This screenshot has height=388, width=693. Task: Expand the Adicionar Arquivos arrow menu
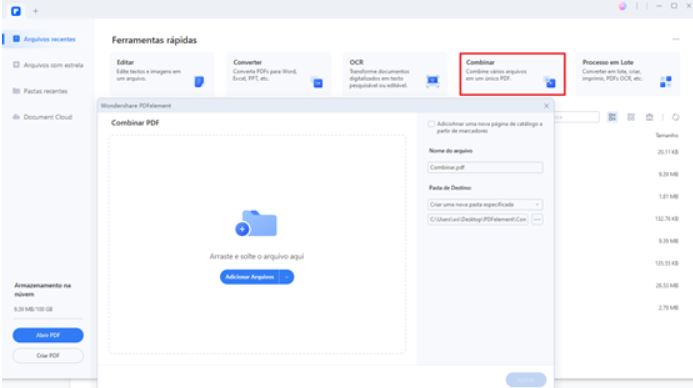[287, 277]
